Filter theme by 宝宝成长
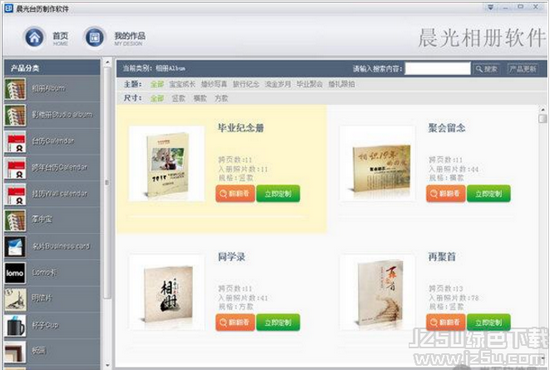This screenshot has width=550, height=370. (x=182, y=84)
